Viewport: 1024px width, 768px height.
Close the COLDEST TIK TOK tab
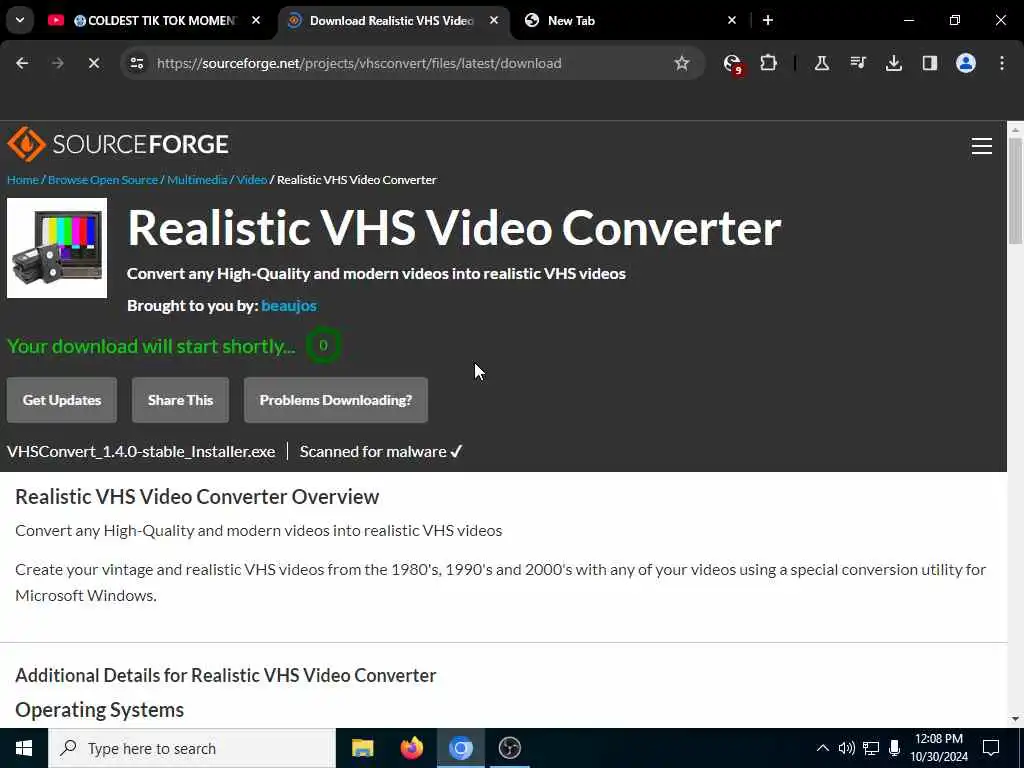[256, 20]
